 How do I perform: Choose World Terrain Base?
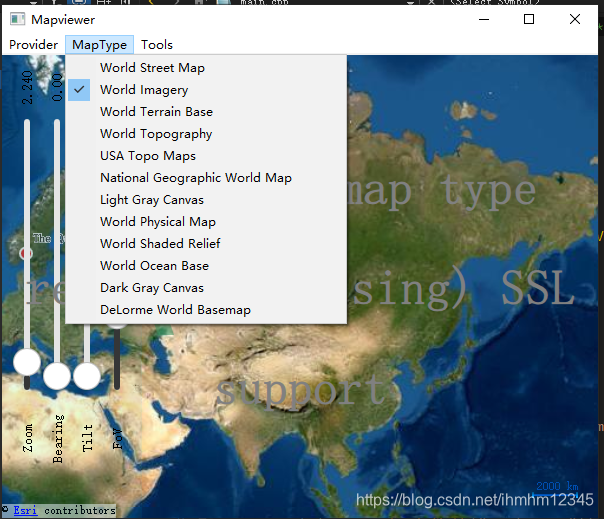click(x=206, y=112)
